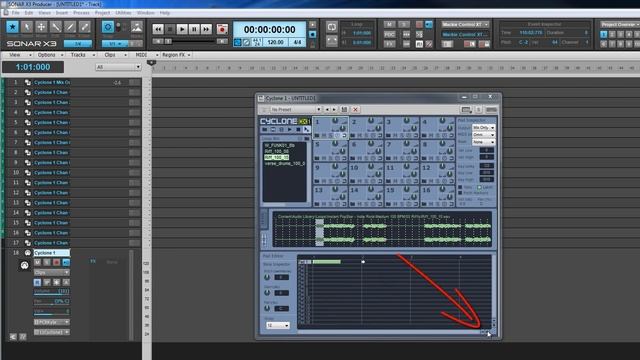The width and height of the screenshot is (640, 360).
Task: Open Cyclone 'No Preset' preset dropdown
Action: pyautogui.click(x=295, y=109)
